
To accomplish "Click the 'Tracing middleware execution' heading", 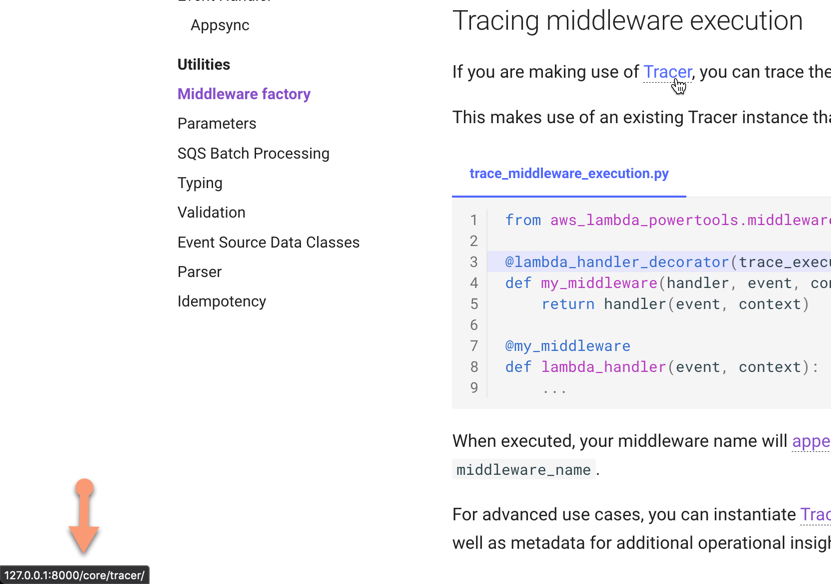I will (x=627, y=21).
